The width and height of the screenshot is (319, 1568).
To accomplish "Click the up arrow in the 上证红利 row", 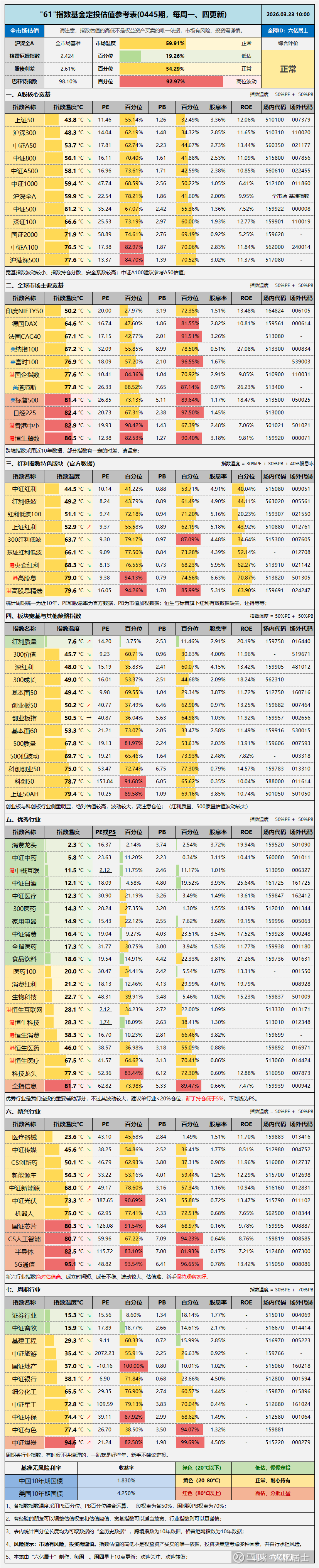I will [x=89, y=527].
